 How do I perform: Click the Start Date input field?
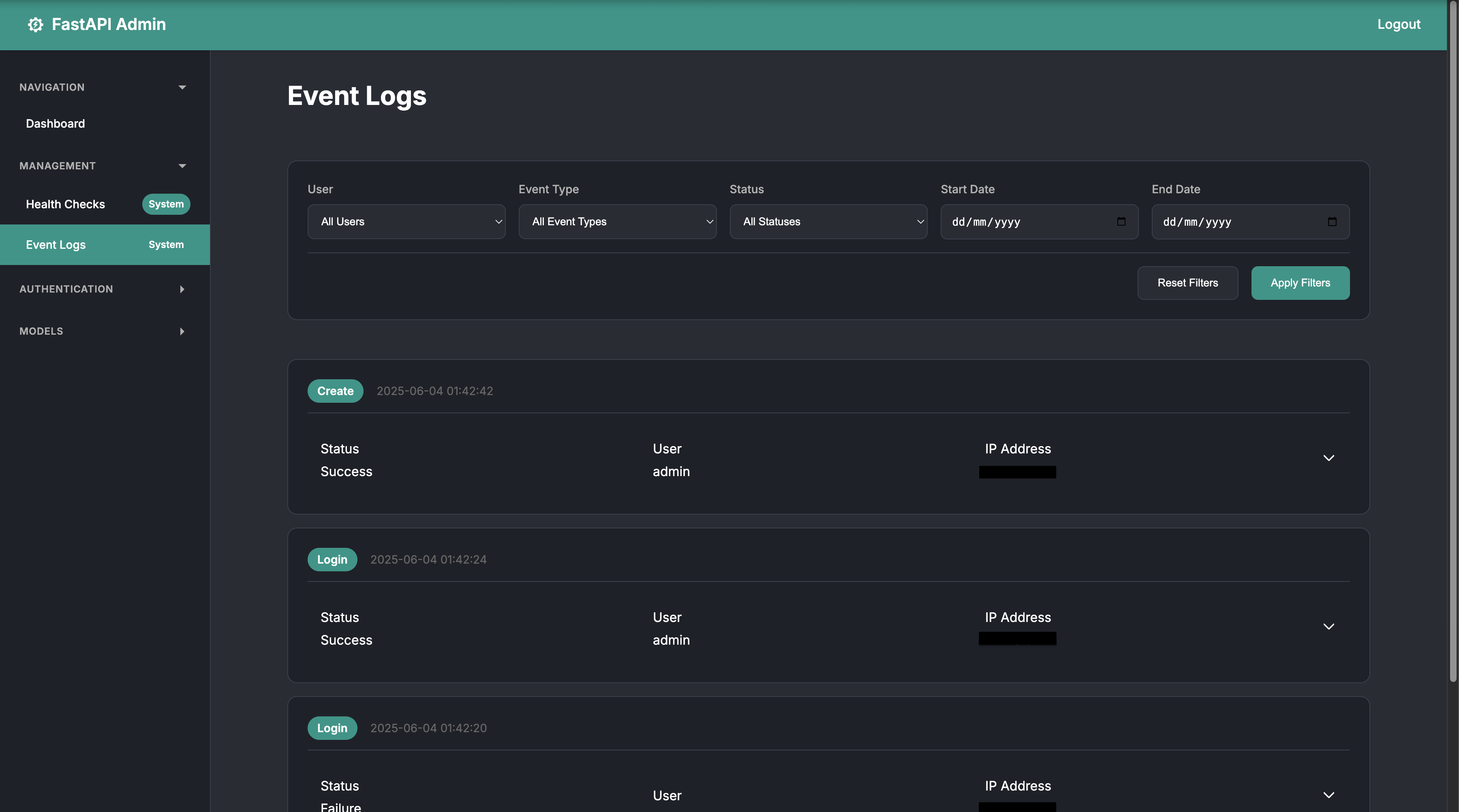click(1039, 222)
